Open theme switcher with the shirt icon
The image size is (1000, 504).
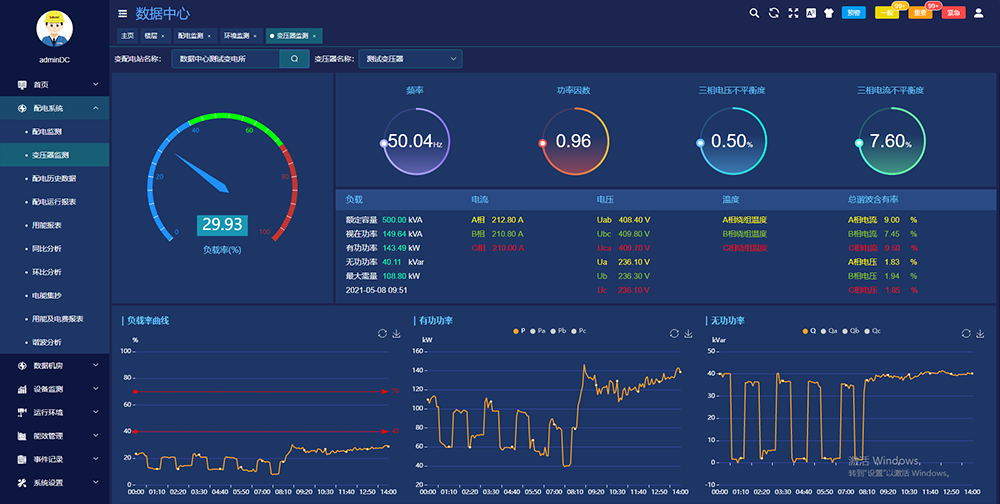tap(828, 13)
